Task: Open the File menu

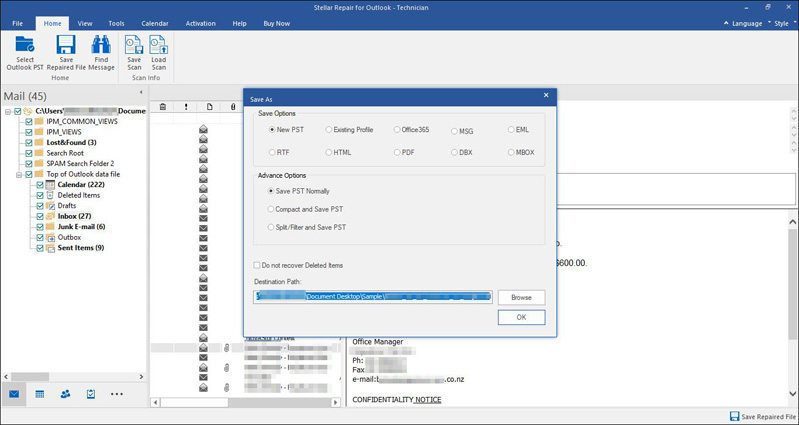Action: point(17,23)
